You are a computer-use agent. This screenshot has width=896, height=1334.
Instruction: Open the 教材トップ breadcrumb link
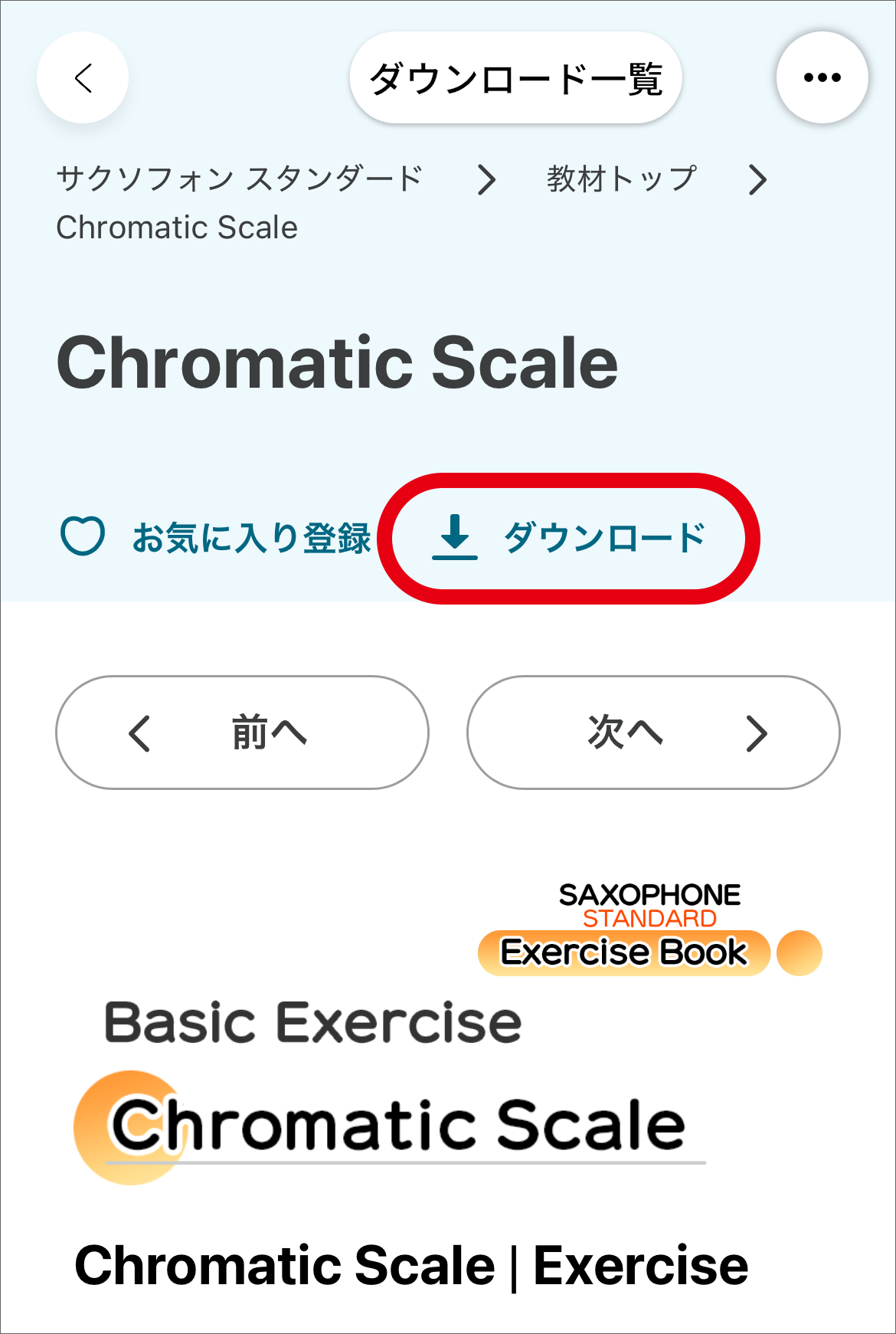[621, 179]
